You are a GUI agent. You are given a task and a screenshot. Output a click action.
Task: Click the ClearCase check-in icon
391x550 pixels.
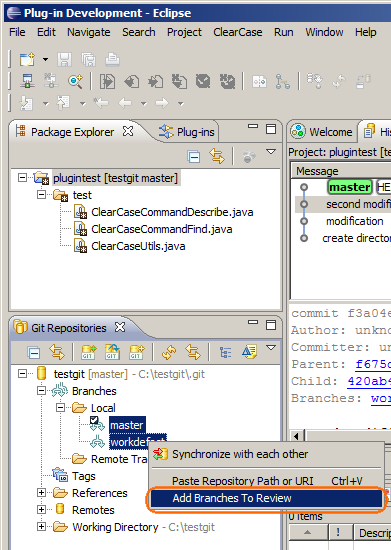[155, 81]
